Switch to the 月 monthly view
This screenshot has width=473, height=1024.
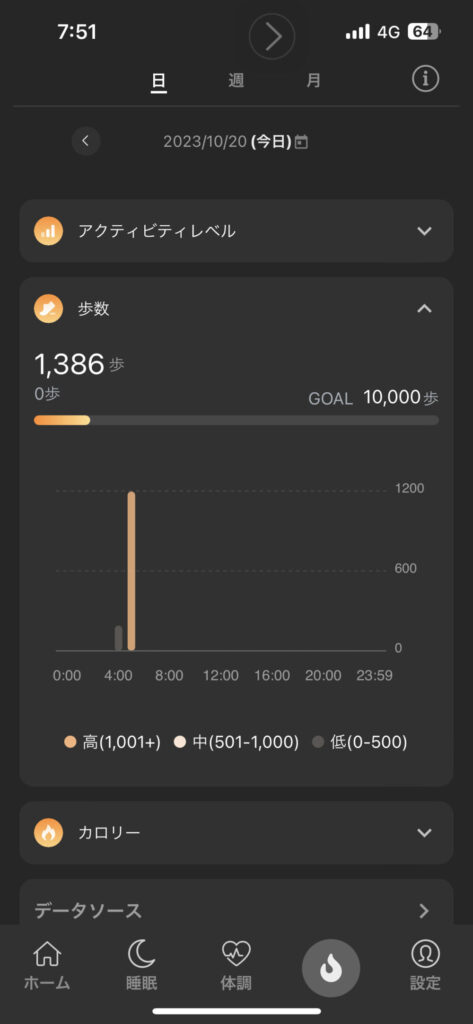tap(314, 82)
